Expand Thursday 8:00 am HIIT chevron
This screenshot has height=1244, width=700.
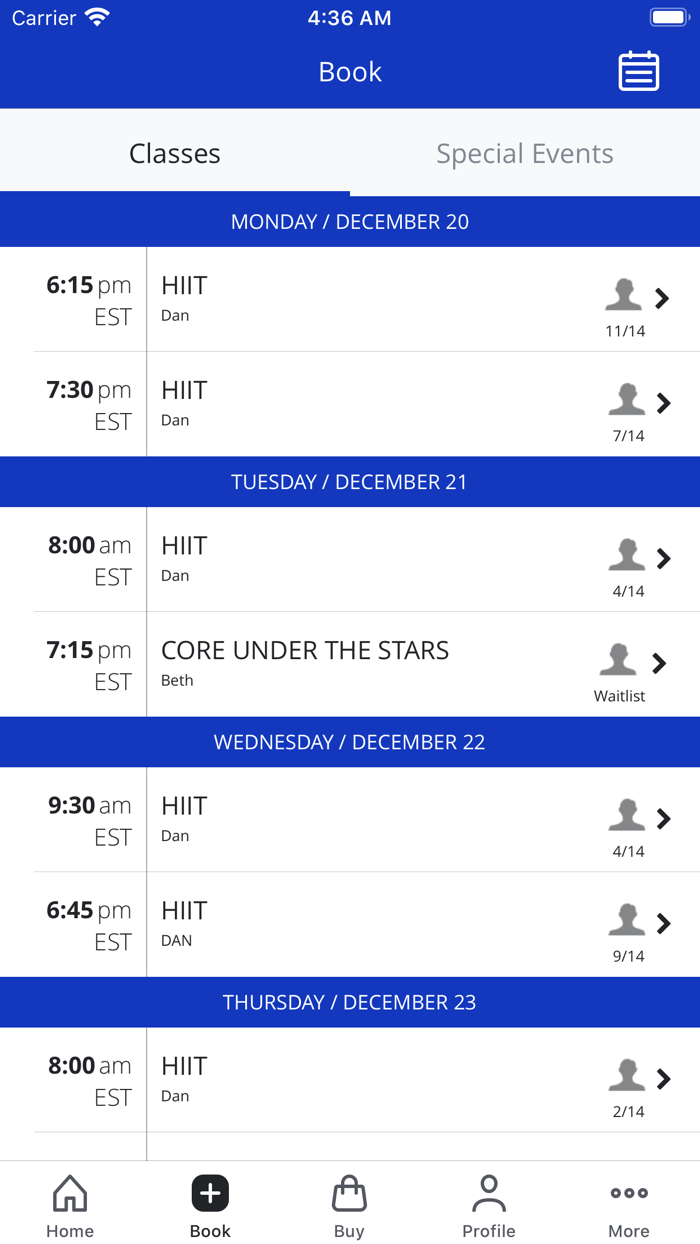(663, 1079)
